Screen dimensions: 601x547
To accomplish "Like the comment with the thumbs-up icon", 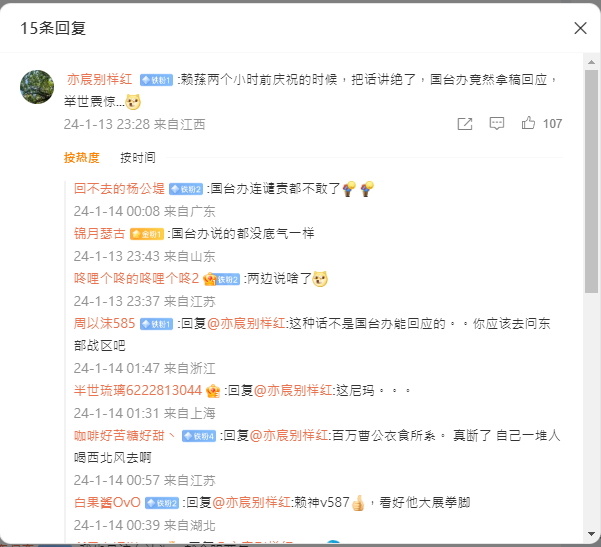I will click(x=528, y=123).
